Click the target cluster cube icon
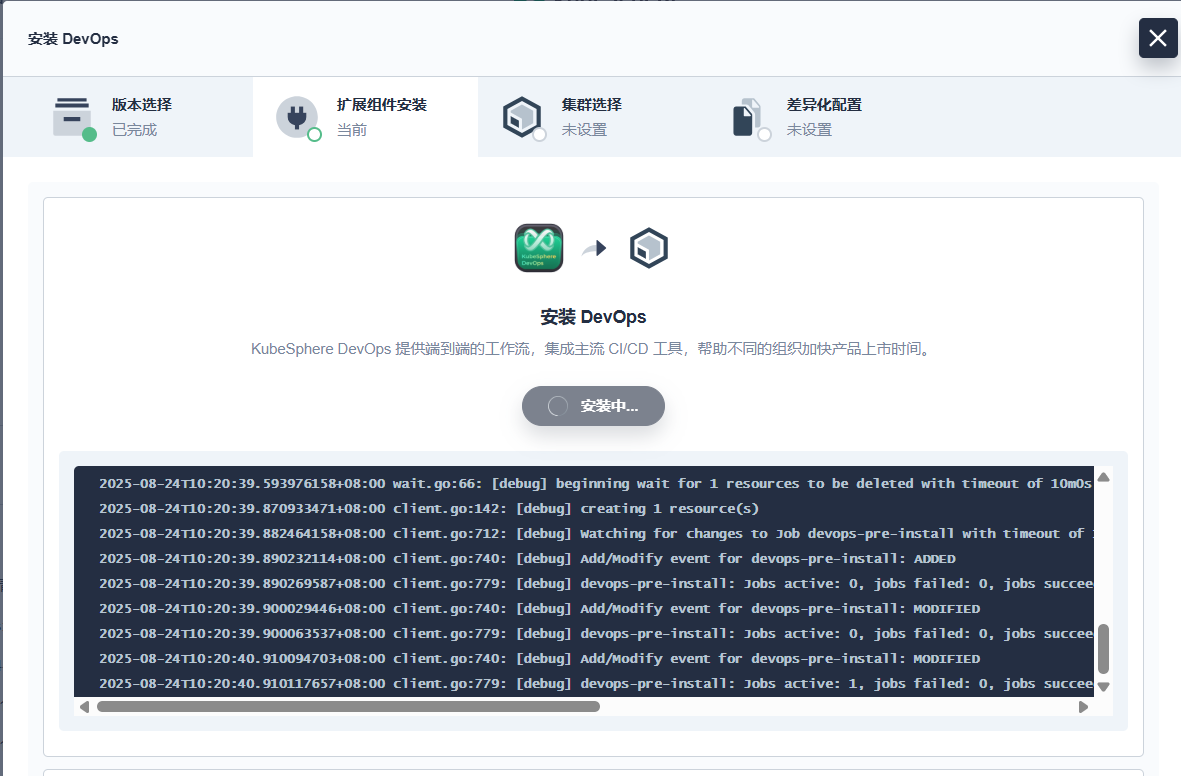This screenshot has width=1181, height=776. (648, 248)
